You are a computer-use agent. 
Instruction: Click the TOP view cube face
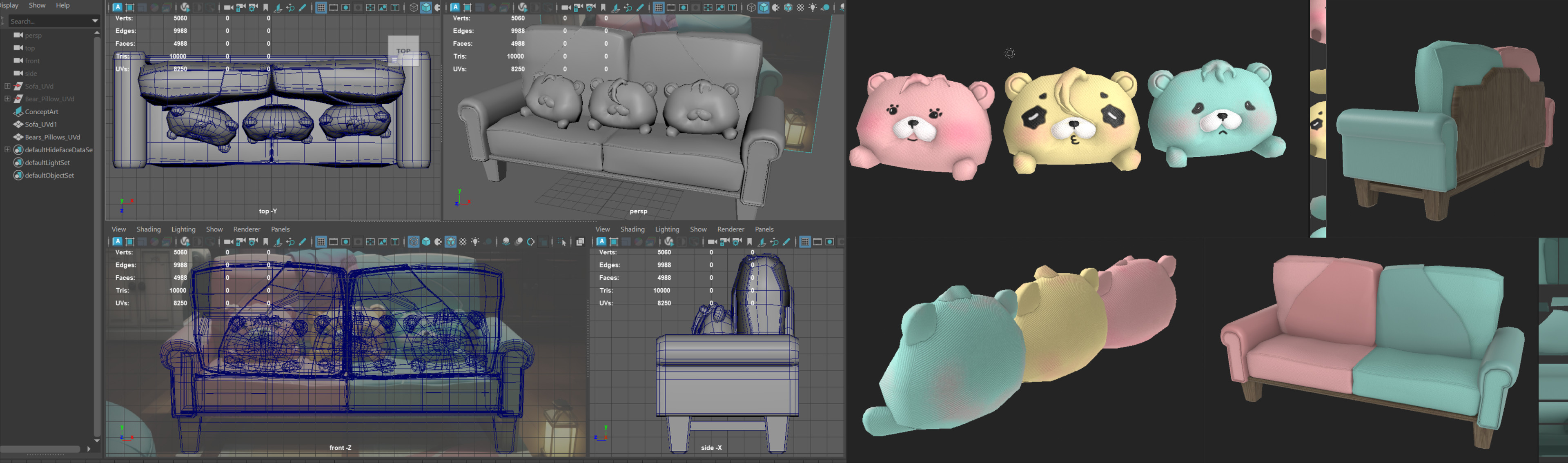pyautogui.click(x=403, y=51)
